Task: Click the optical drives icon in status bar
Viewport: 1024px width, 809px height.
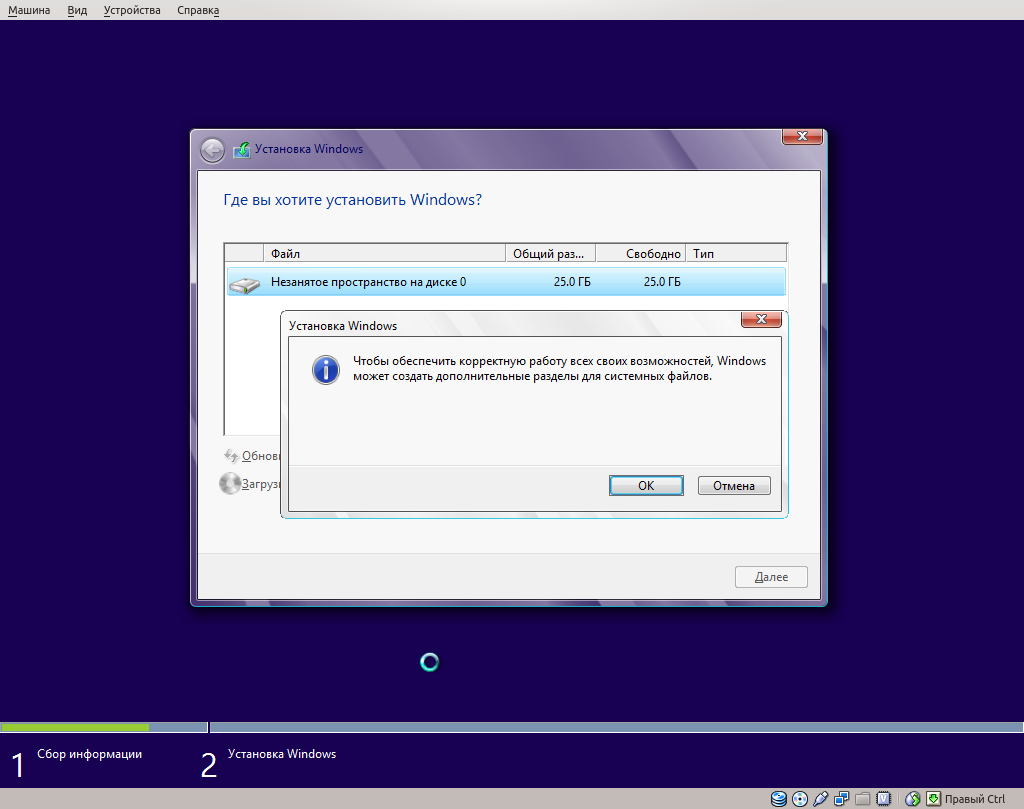Action: point(799,799)
